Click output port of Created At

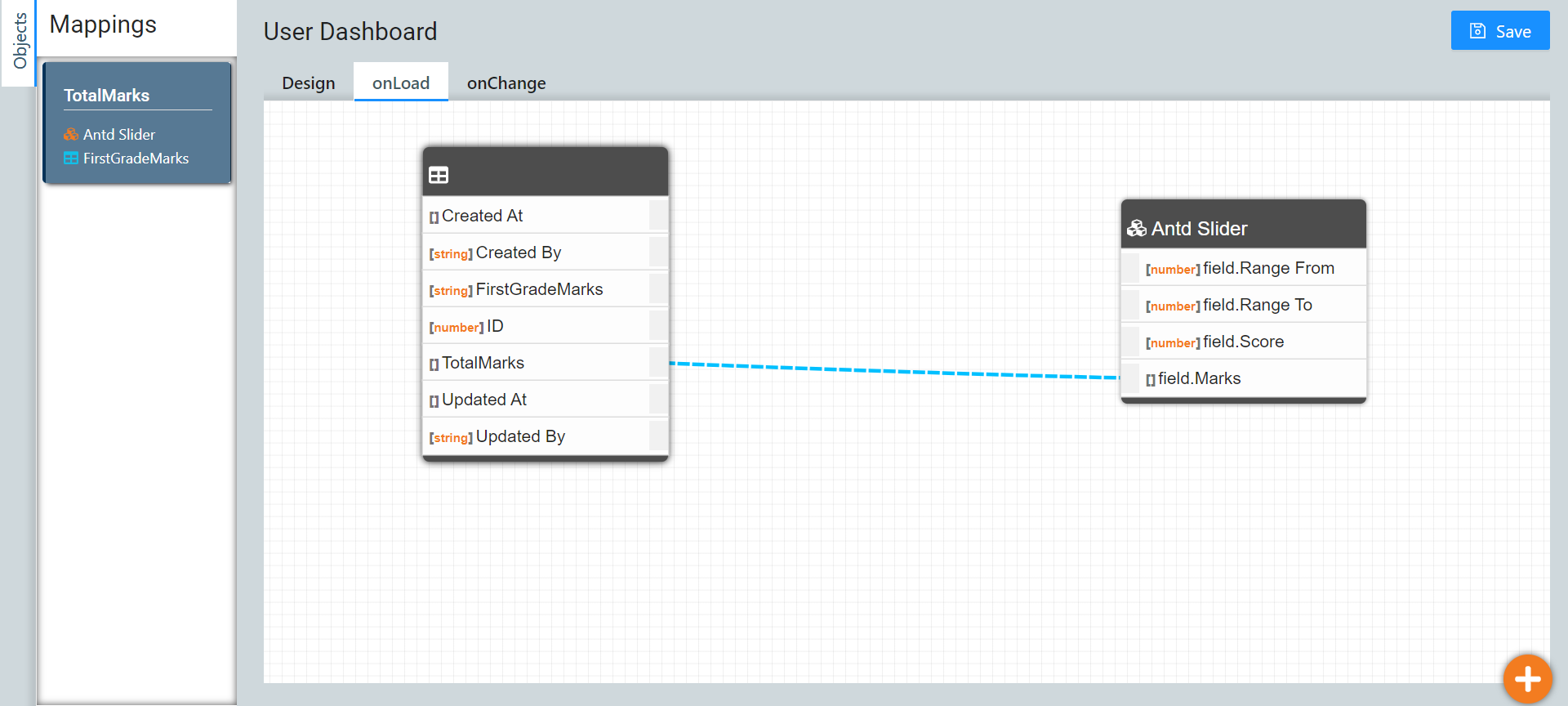coord(658,215)
